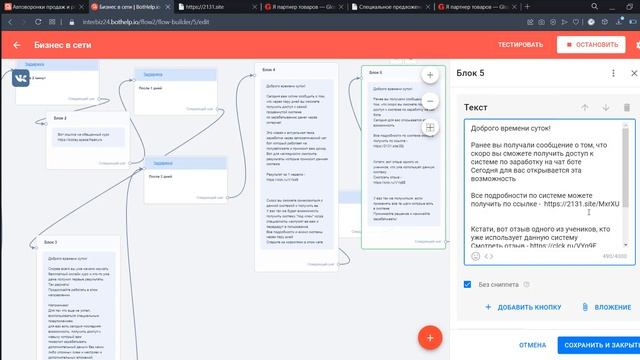
Task: Click the ТЕСТИРОВАТЬ button
Action: tap(520, 45)
